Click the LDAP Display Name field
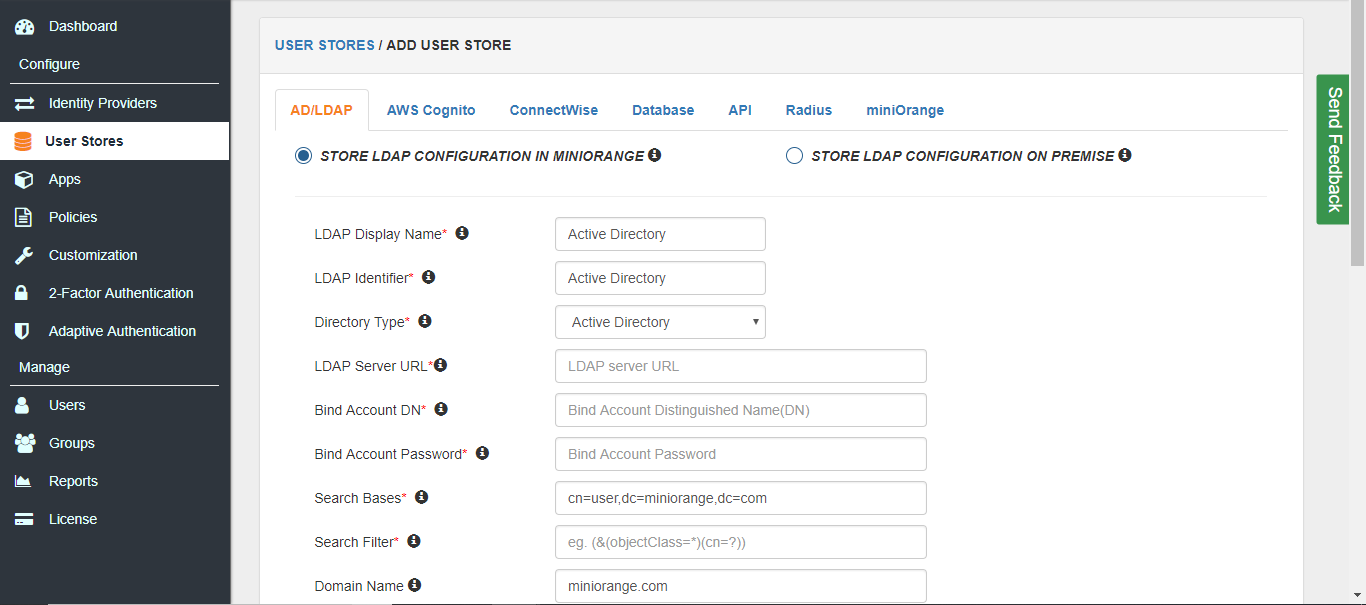This screenshot has width=1366, height=605. (660, 234)
